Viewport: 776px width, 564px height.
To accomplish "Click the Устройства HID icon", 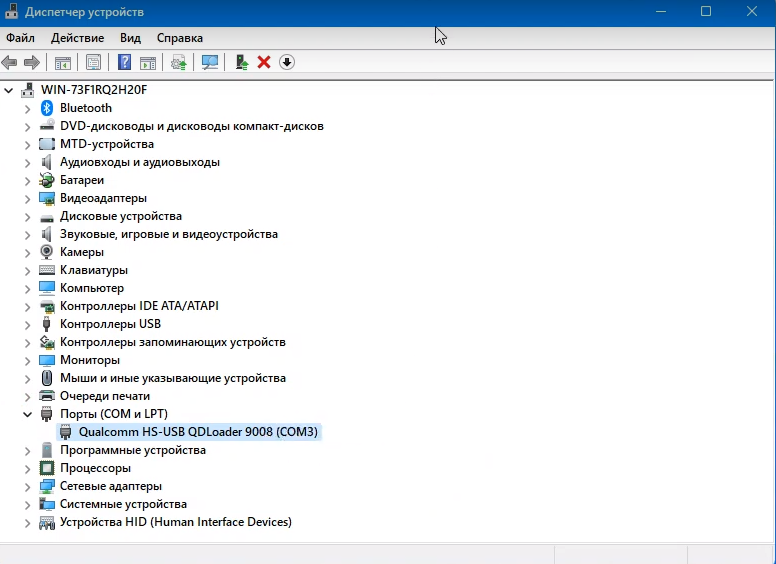I will (47, 522).
